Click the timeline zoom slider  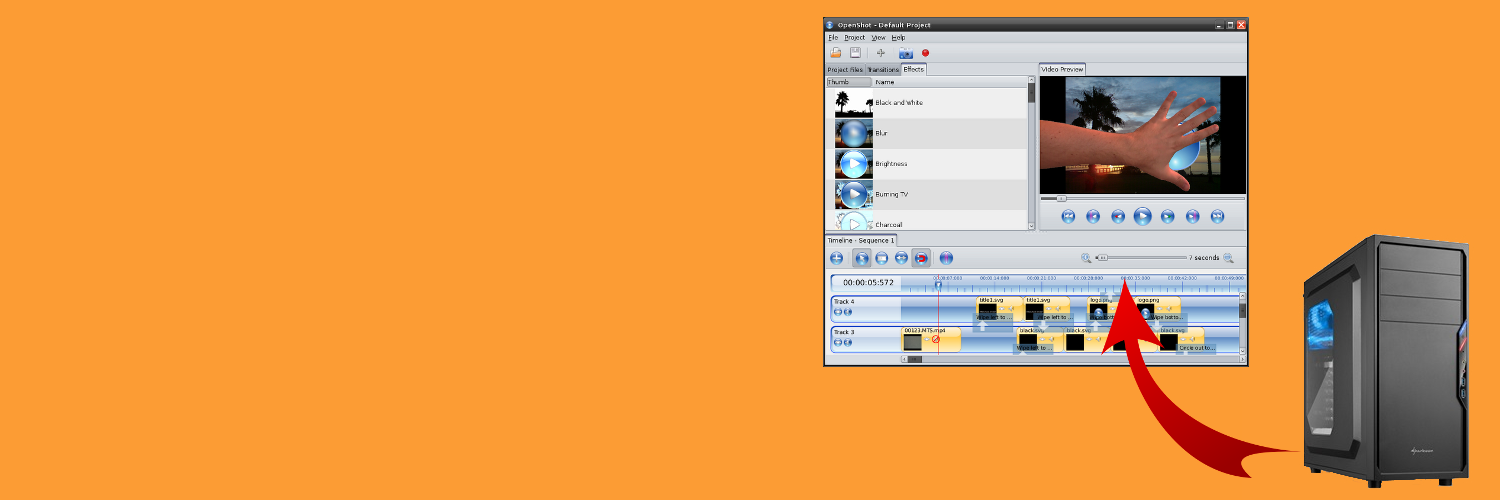(1140, 258)
